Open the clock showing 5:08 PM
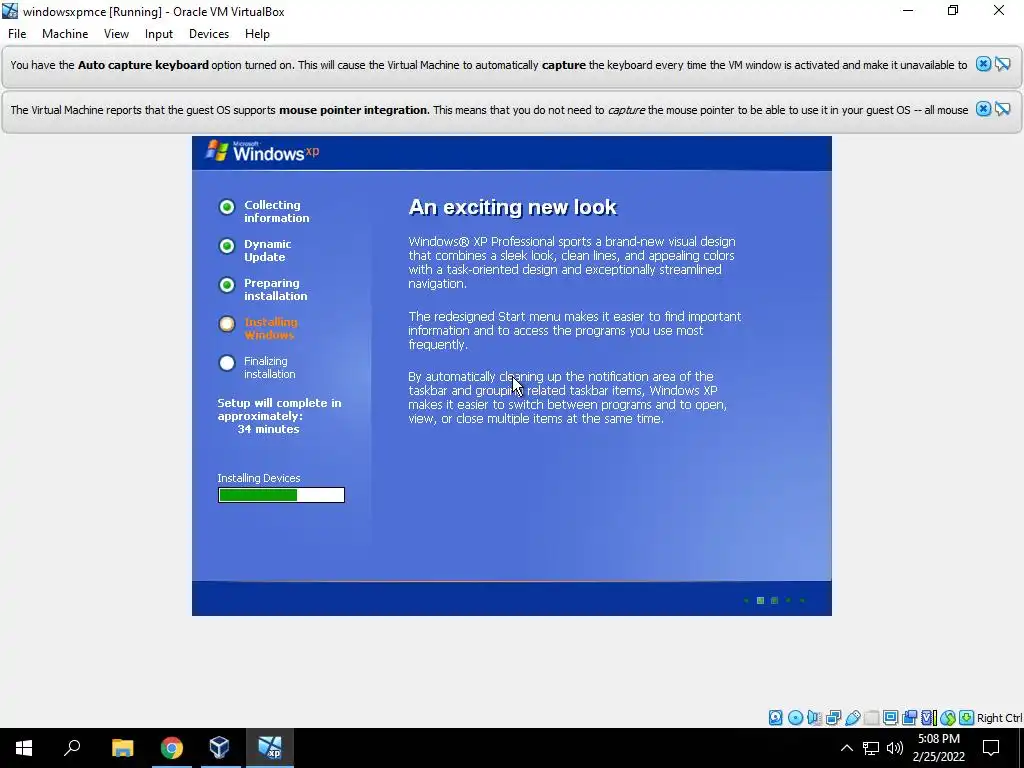This screenshot has width=1024, height=768. 938,748
